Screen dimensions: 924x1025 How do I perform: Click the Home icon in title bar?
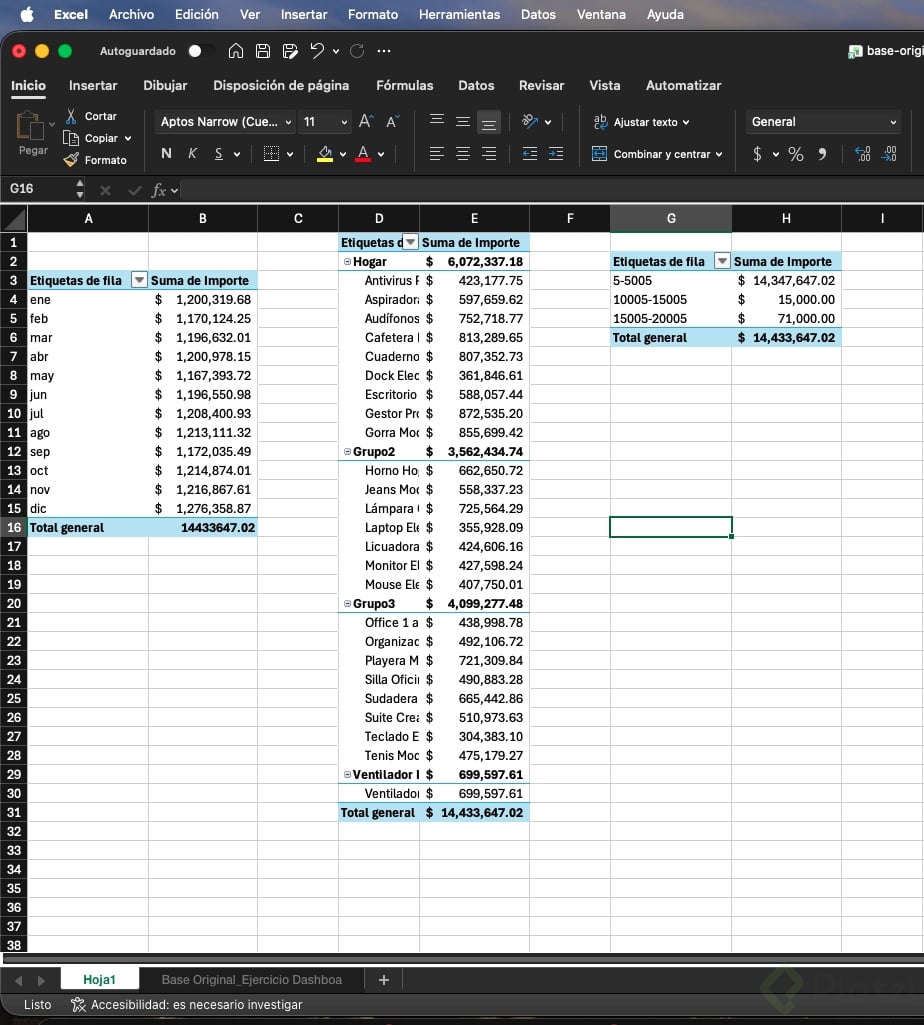click(x=236, y=51)
